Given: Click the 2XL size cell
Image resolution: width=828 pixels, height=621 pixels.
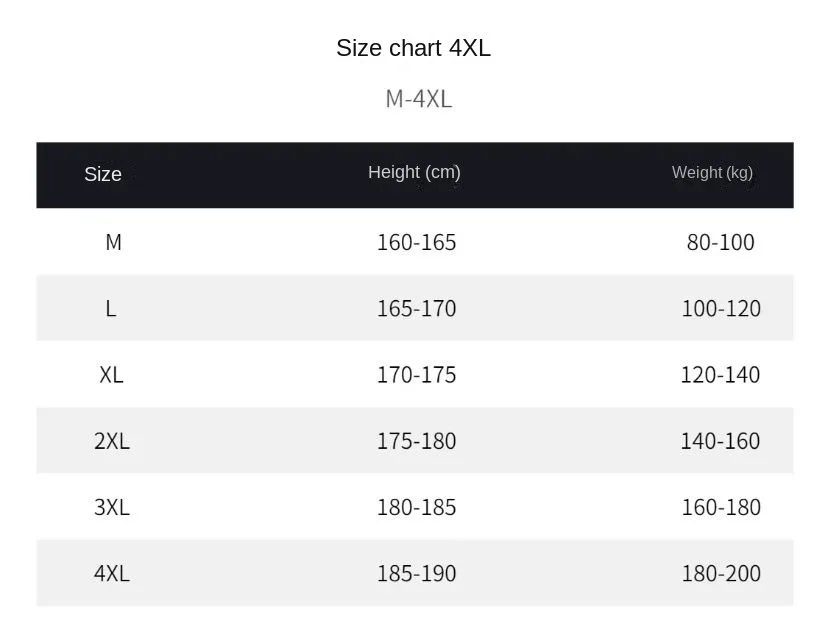Looking at the screenshot, I should tap(112, 441).
